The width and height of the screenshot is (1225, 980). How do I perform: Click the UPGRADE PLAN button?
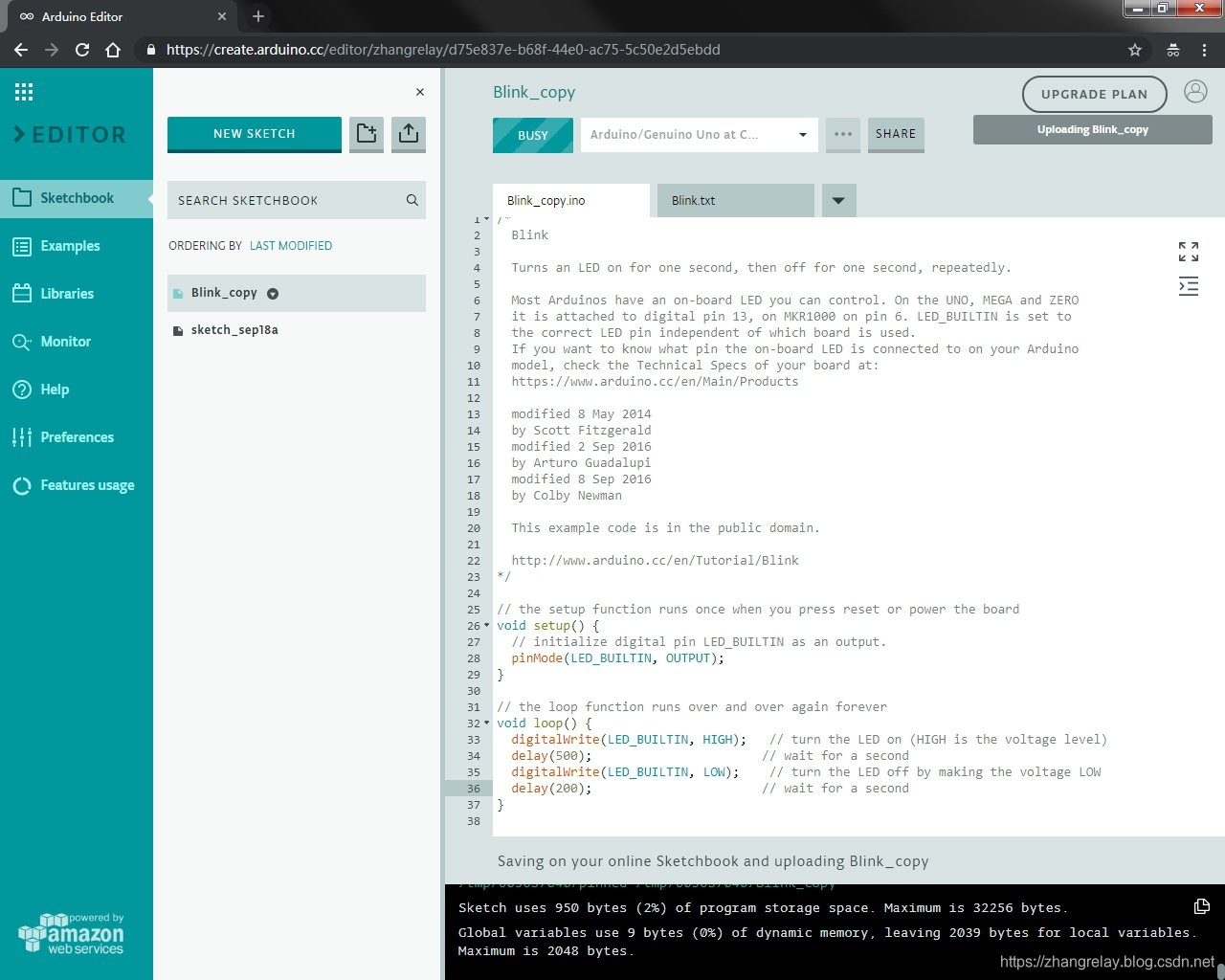[x=1095, y=94]
